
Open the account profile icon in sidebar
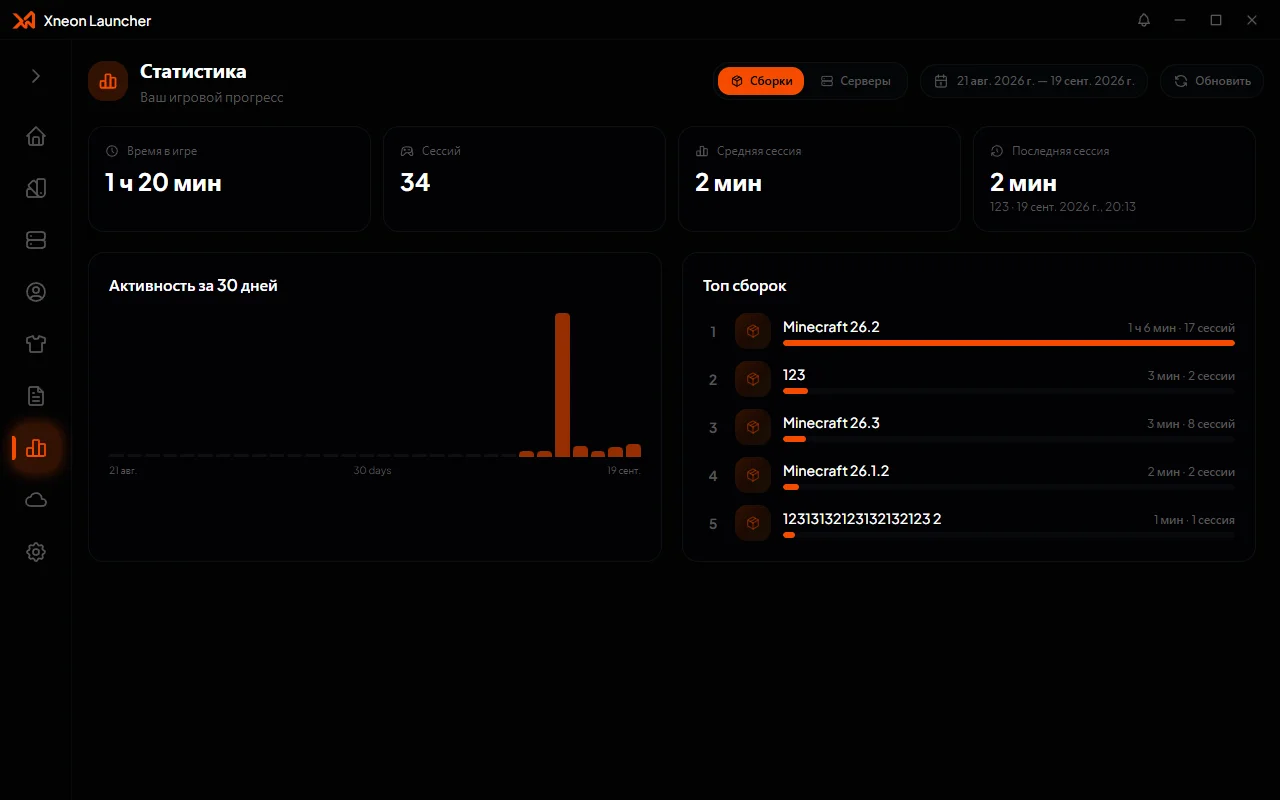(36, 292)
